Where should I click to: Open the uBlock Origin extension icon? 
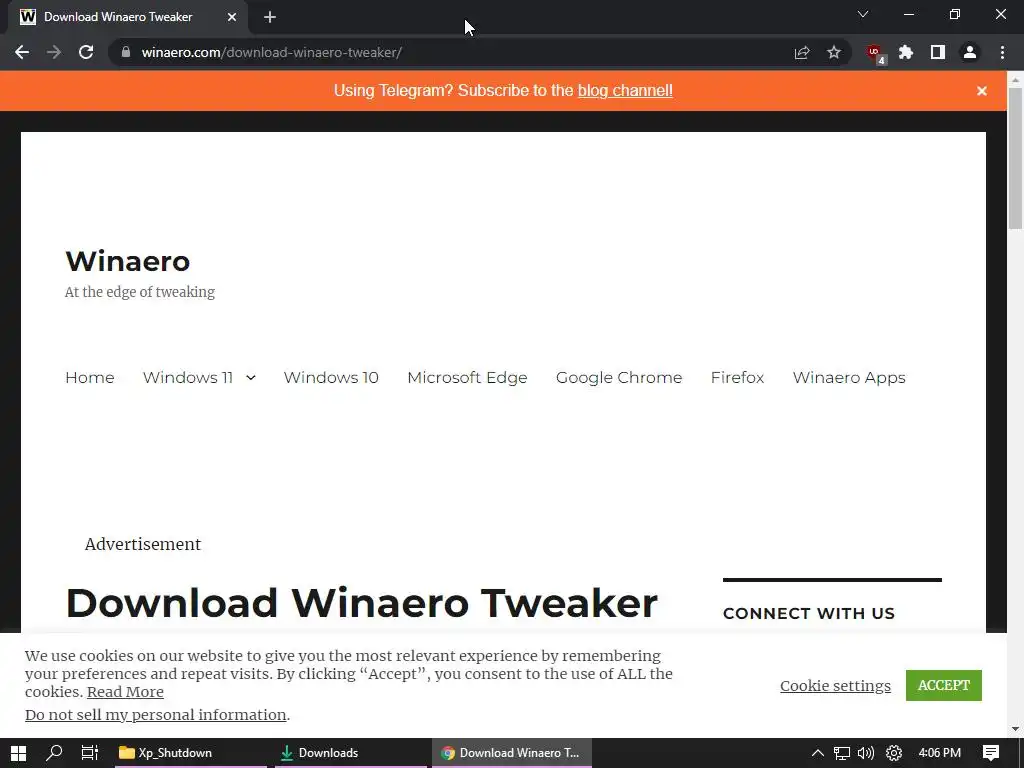pos(875,54)
